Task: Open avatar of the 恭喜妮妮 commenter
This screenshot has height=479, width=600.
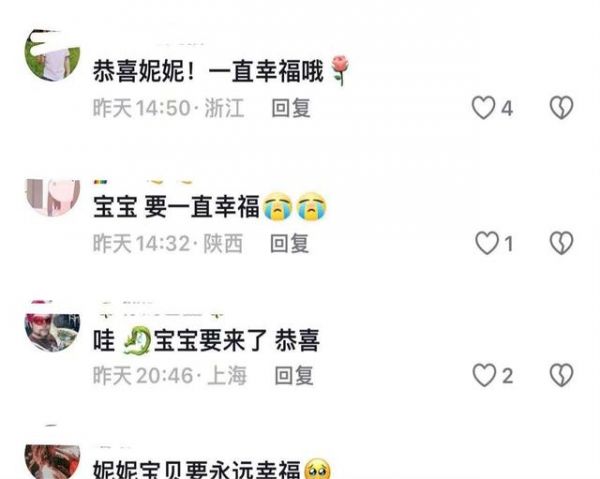Action: point(52,55)
